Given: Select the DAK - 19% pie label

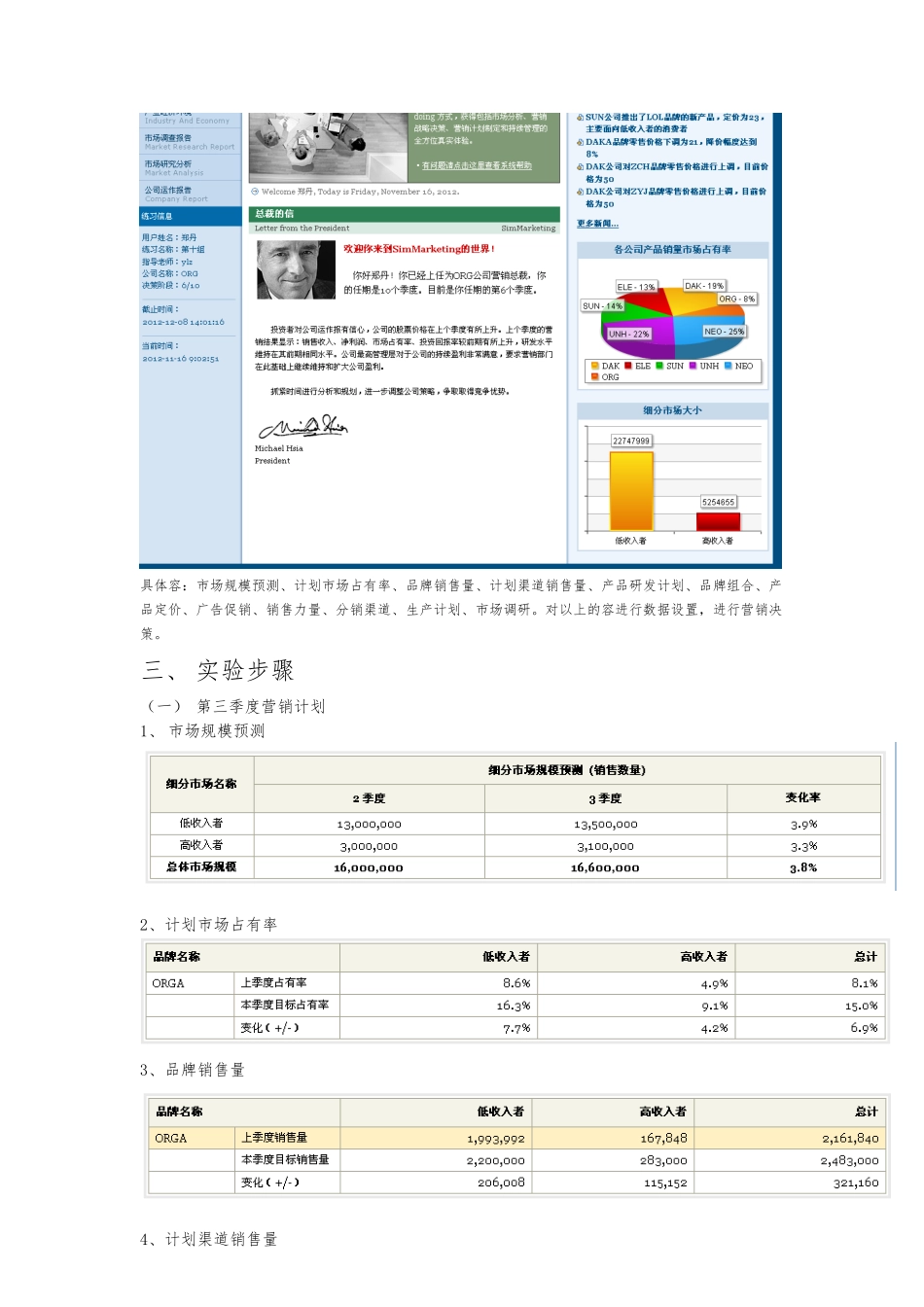Looking at the screenshot, I should click(704, 286).
